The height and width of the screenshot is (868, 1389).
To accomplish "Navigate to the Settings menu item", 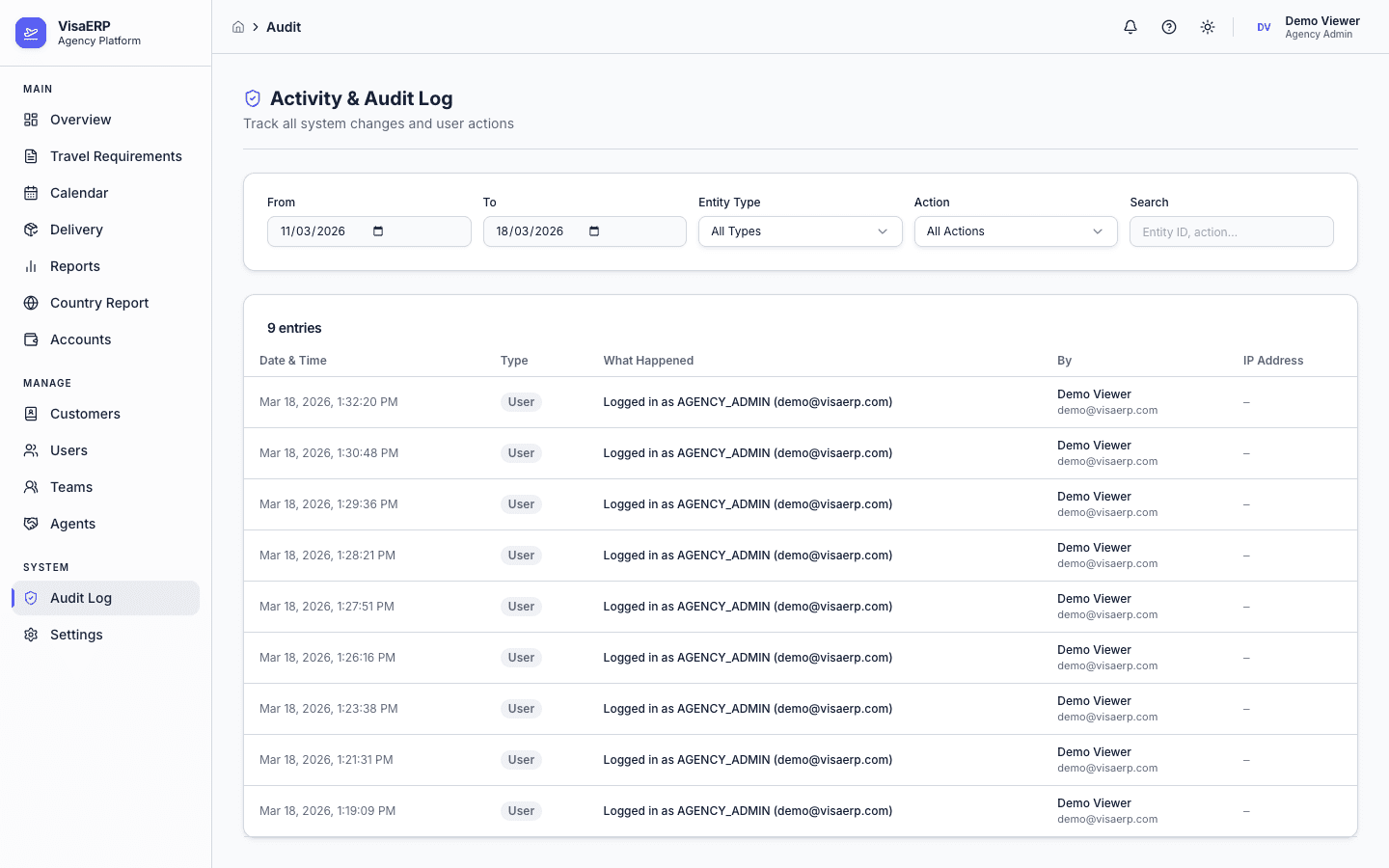I will tap(76, 634).
